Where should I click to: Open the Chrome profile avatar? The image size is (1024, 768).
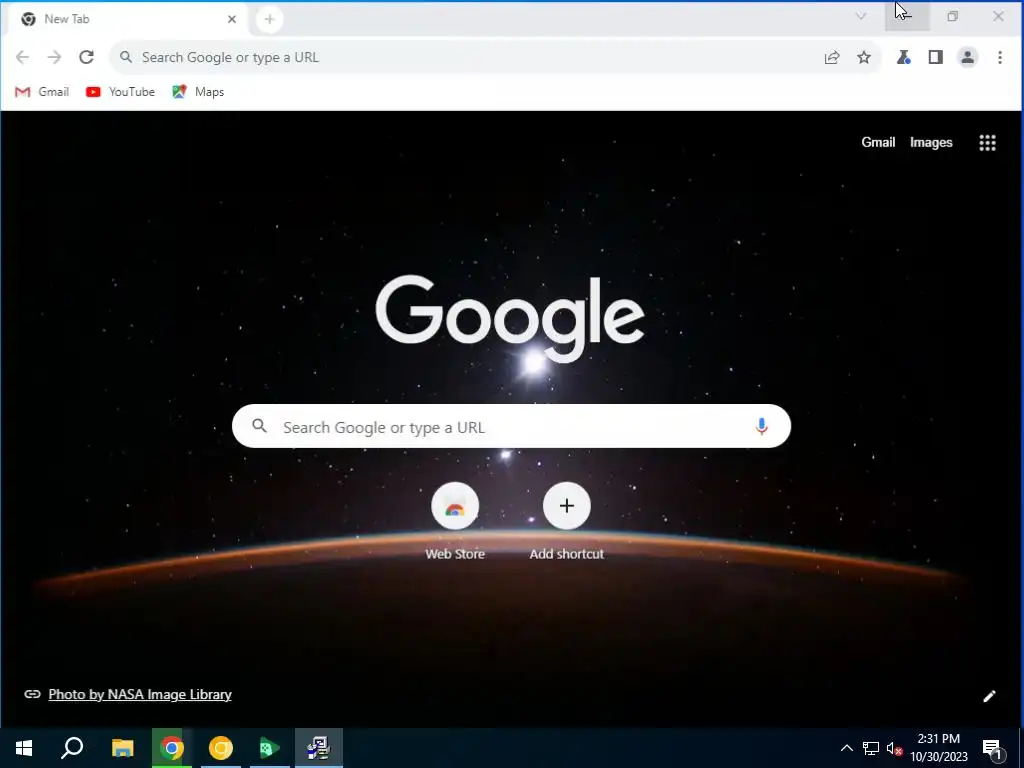pyautogui.click(x=967, y=57)
